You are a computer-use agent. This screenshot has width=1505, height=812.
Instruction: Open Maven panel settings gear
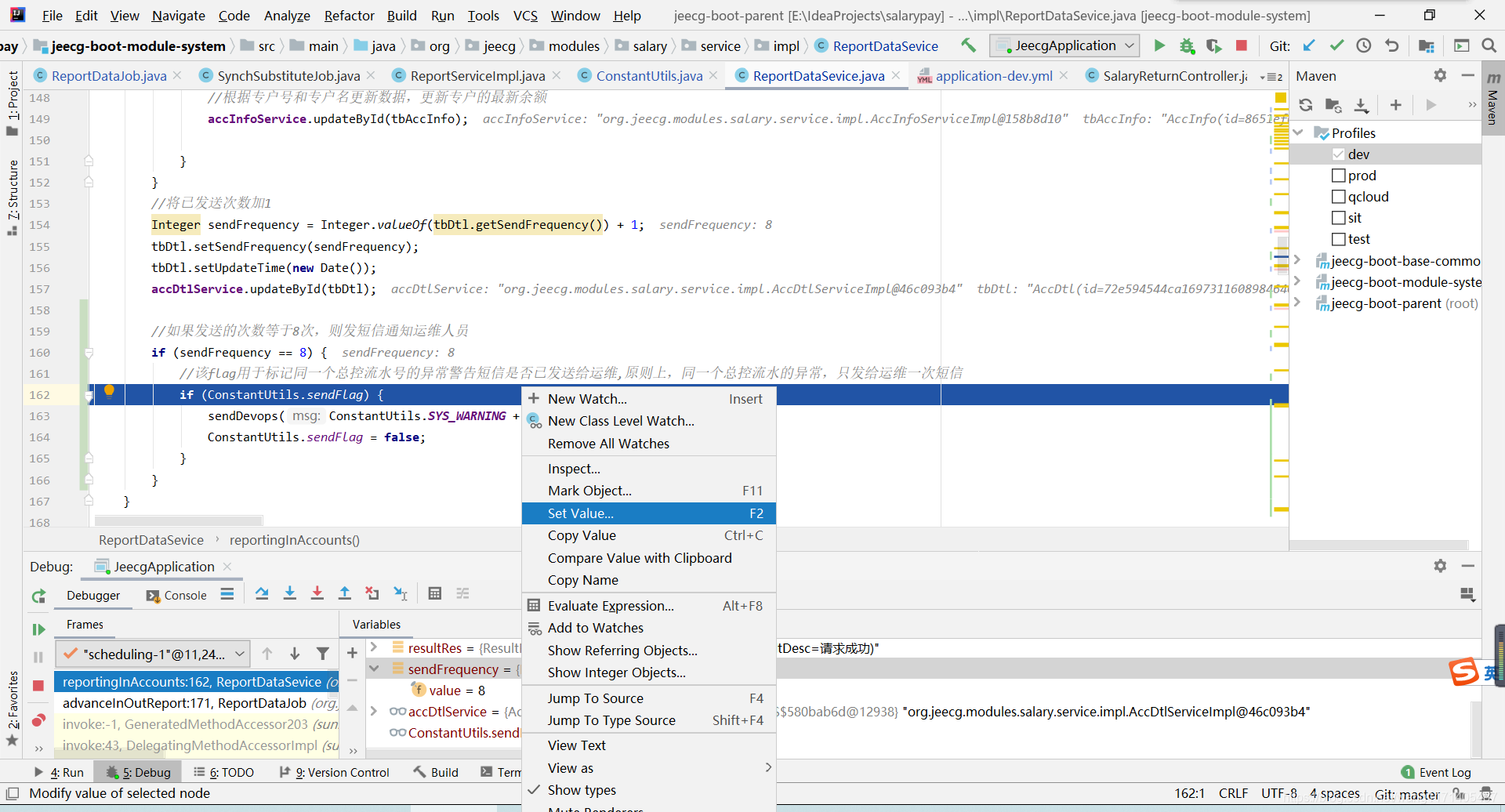tap(1440, 74)
